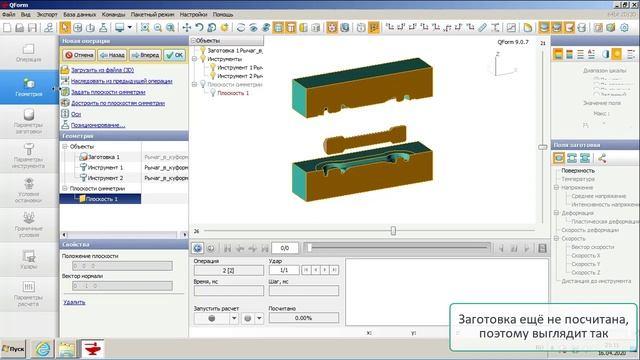Select the orange arrow pointer tool
This screenshot has height=360, width=640.
pos(64,28)
